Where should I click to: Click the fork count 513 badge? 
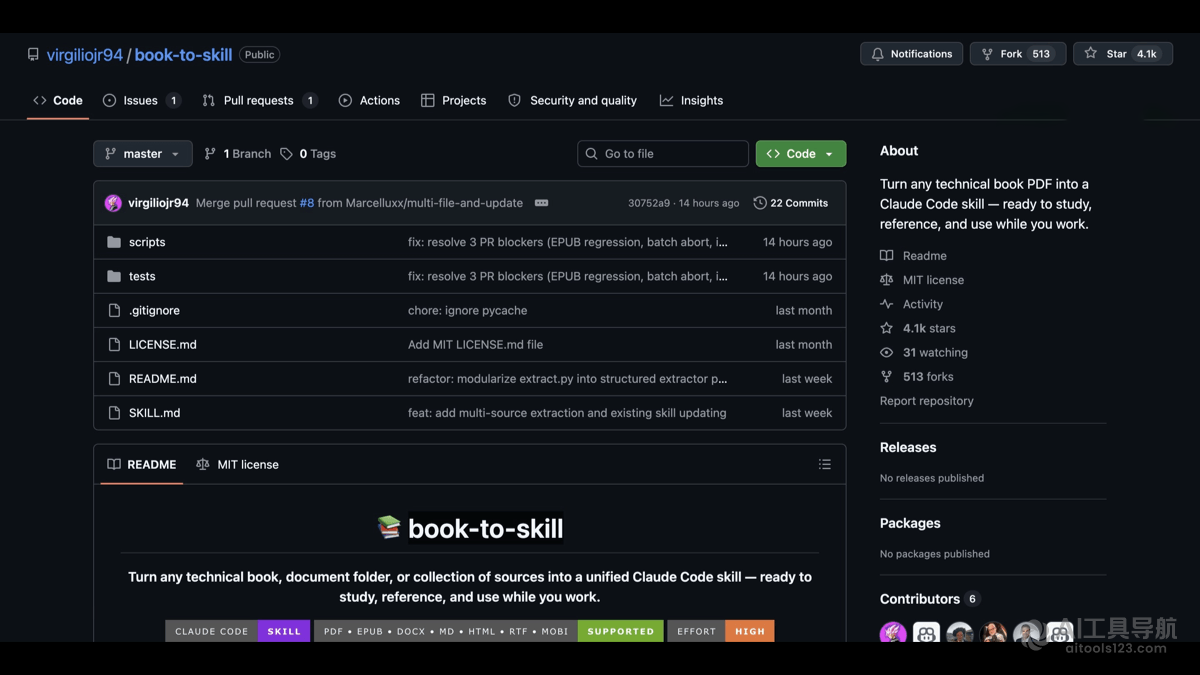1041,54
